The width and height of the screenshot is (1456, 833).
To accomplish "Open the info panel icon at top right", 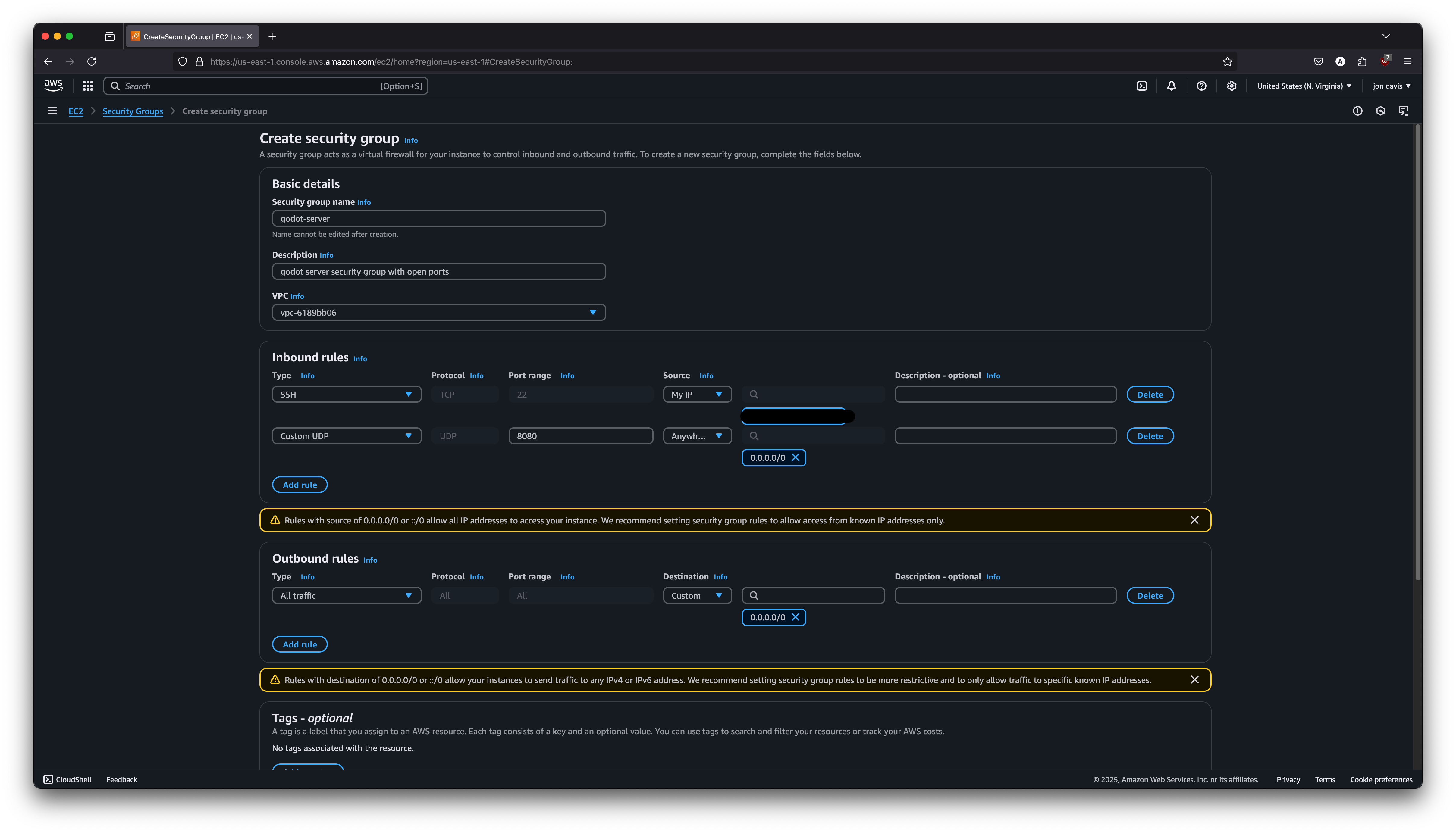I will pyautogui.click(x=1357, y=111).
